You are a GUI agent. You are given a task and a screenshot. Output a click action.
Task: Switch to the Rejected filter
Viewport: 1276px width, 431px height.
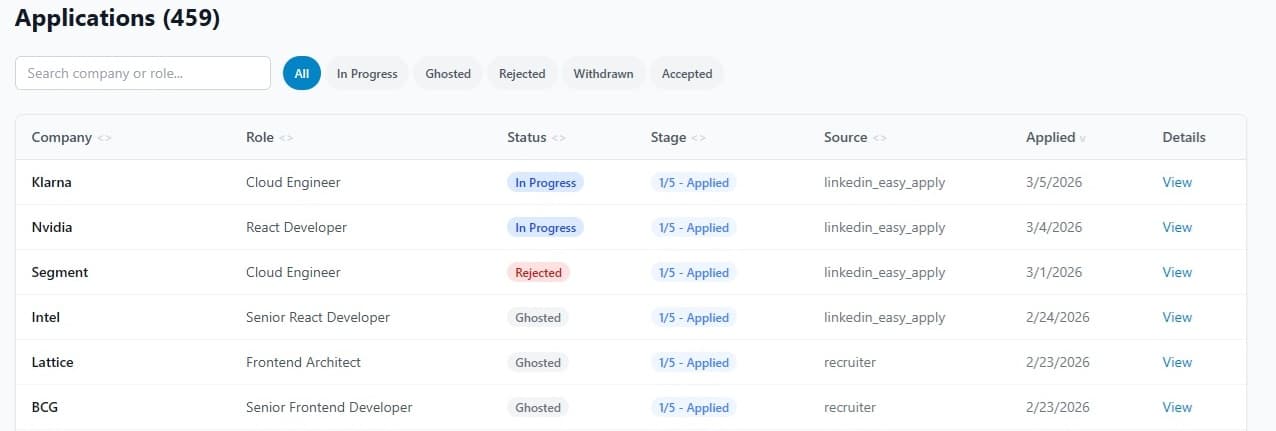point(522,73)
